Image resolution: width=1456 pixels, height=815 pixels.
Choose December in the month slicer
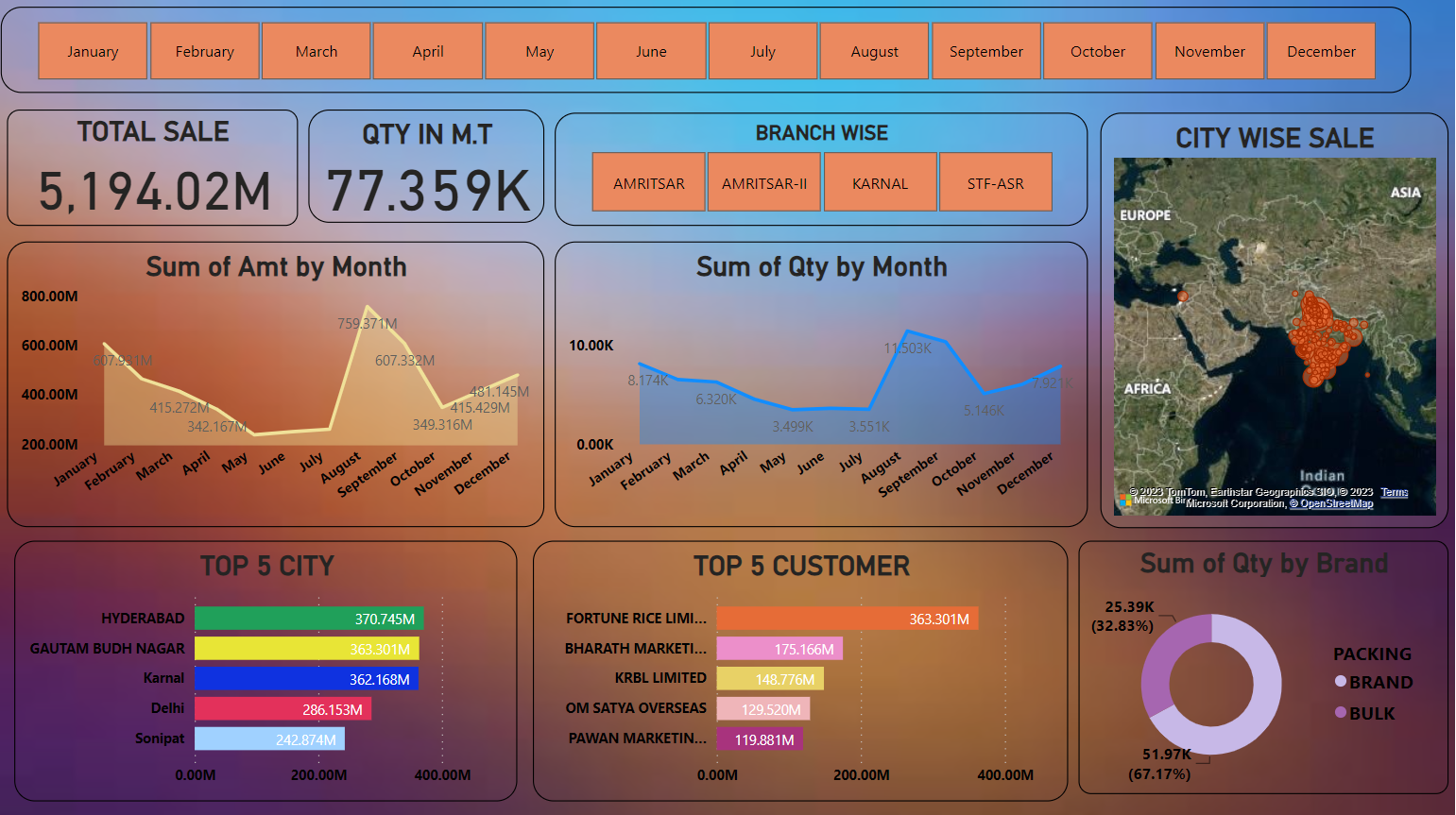tap(1320, 51)
